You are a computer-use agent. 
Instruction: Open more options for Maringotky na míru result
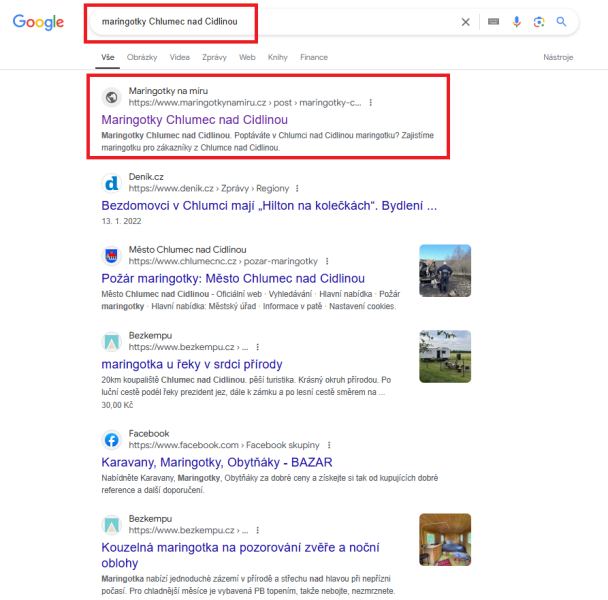[371, 103]
